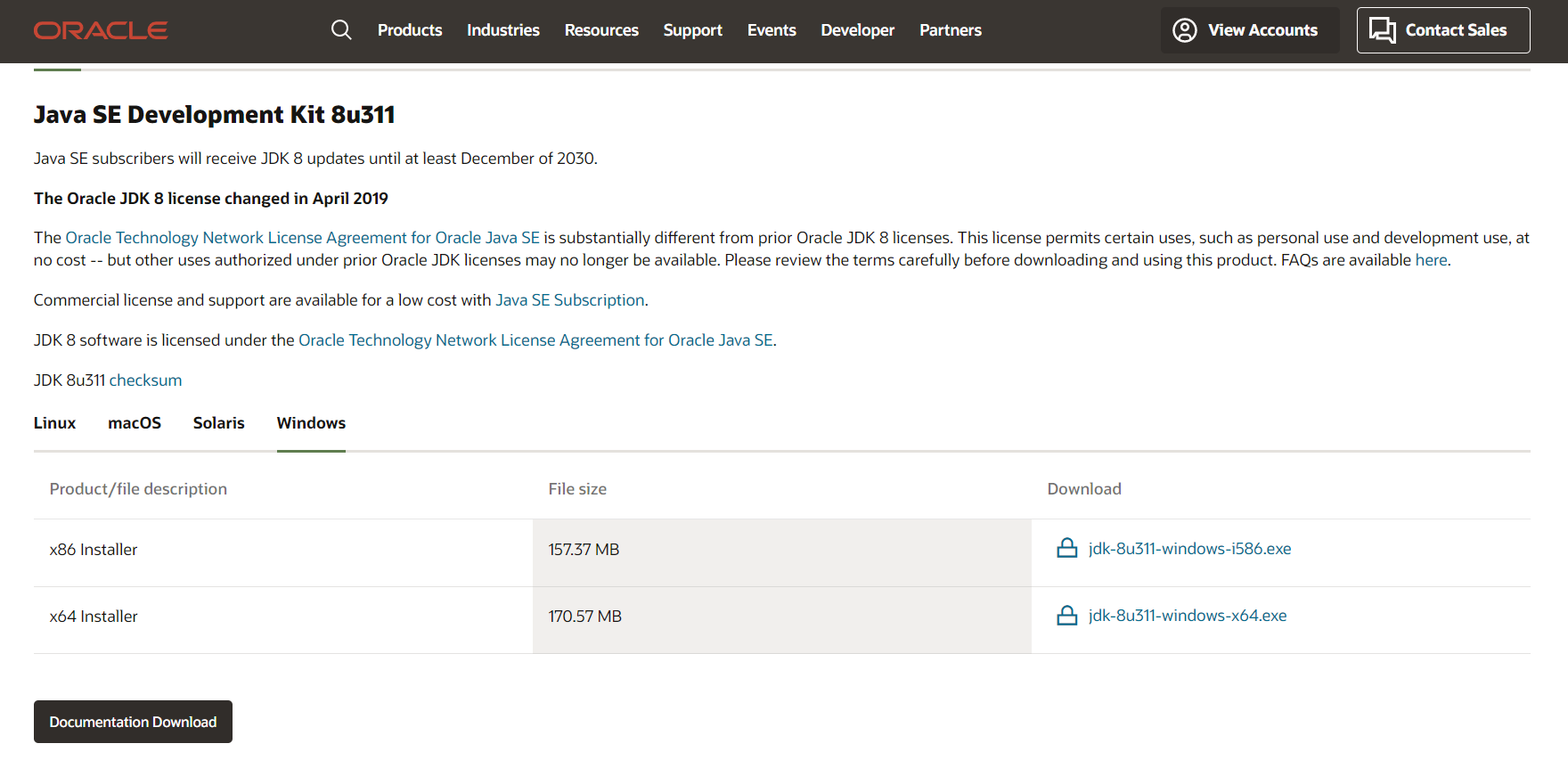
Task: Click the lock icon beside jdk-8u311-windows-x64.exe
Action: tap(1067, 615)
